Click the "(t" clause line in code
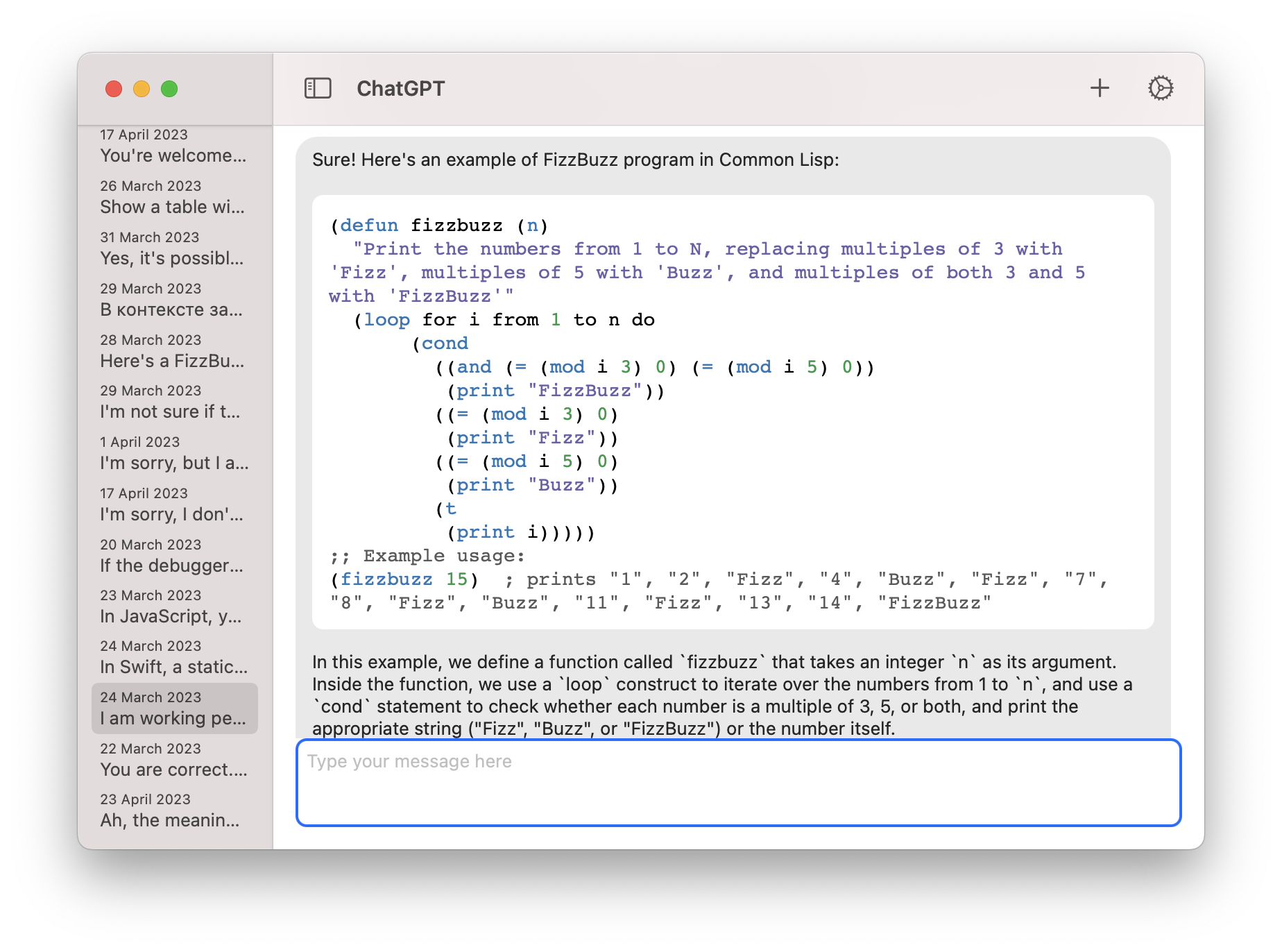This screenshot has width=1282, height=952. (x=445, y=509)
